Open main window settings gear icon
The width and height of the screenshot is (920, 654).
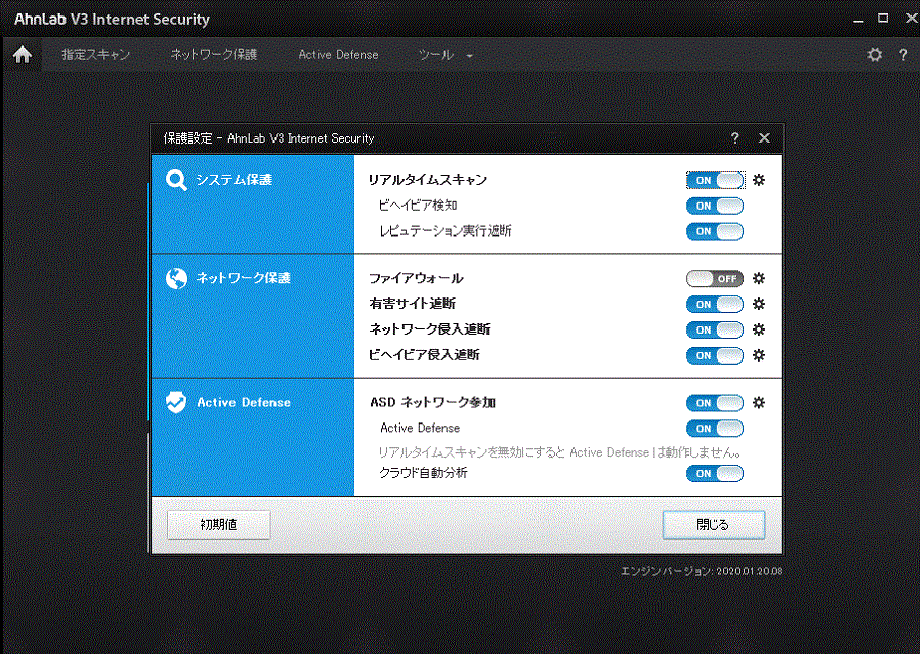point(874,55)
